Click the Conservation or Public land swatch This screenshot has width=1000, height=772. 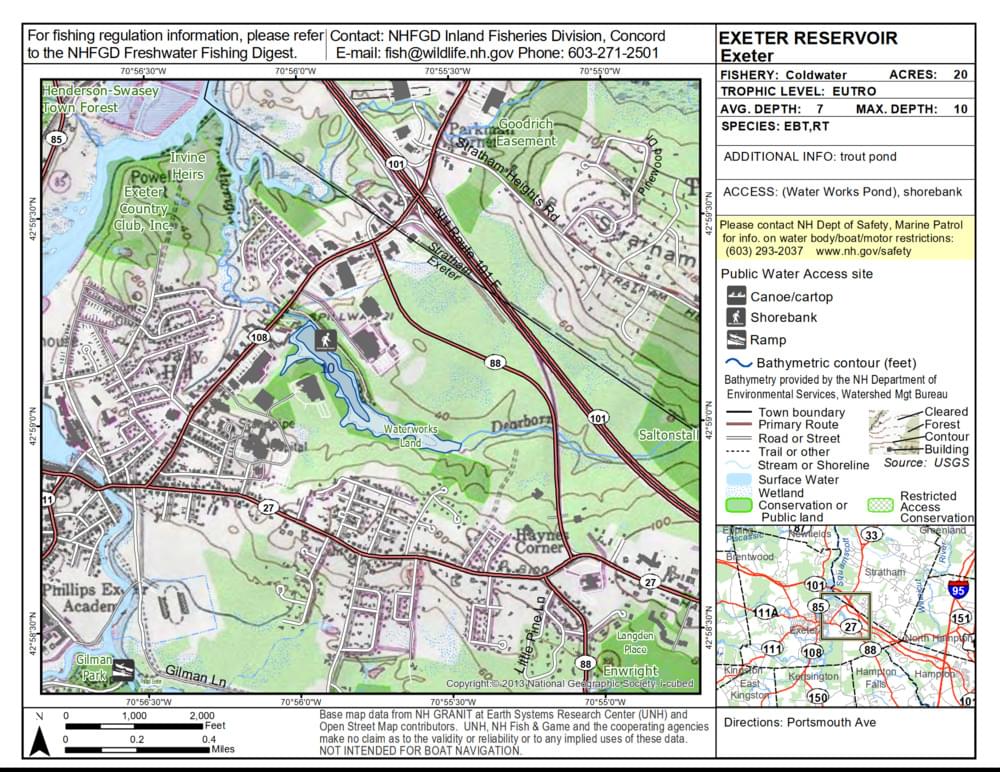point(739,505)
